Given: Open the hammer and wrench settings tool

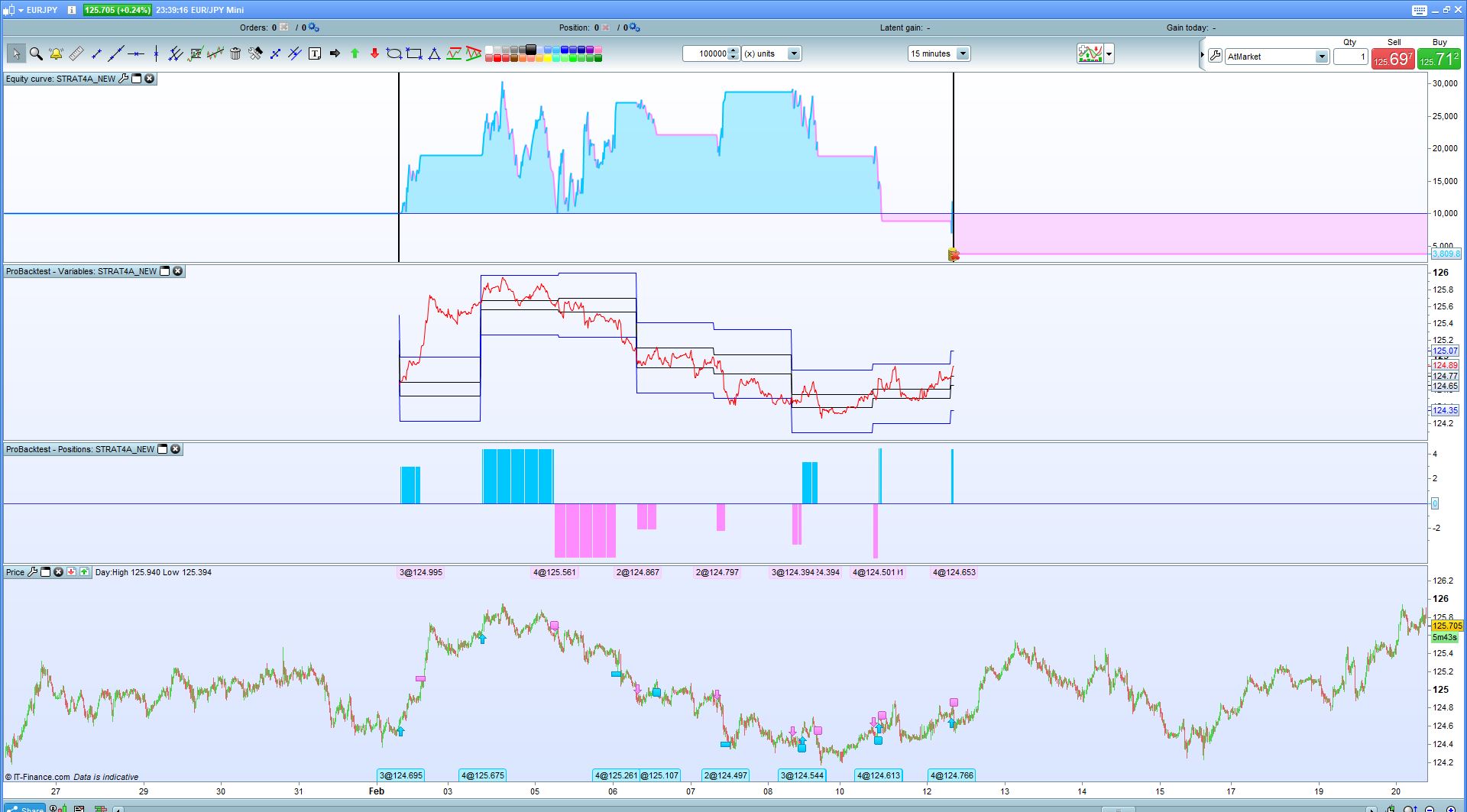Looking at the screenshot, I should point(255,53).
